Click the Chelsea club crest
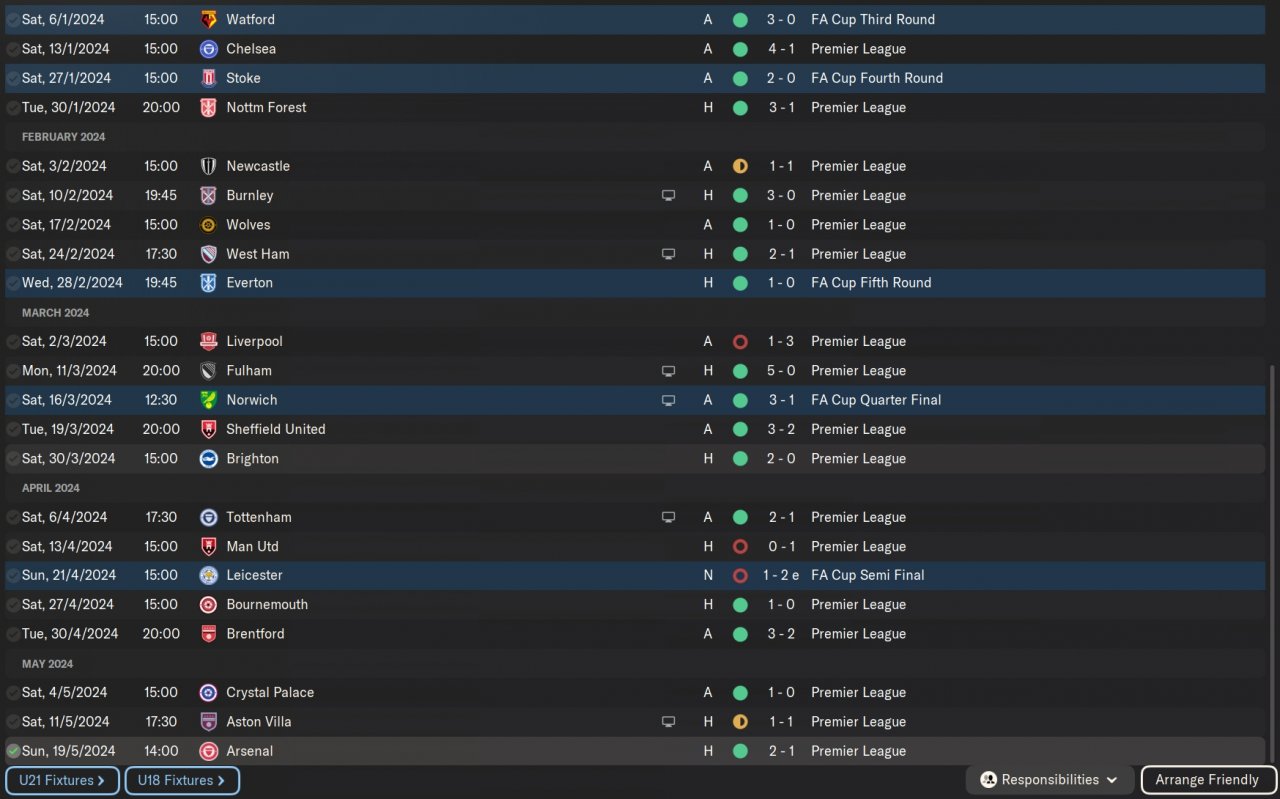This screenshot has width=1280, height=799. pyautogui.click(x=208, y=49)
